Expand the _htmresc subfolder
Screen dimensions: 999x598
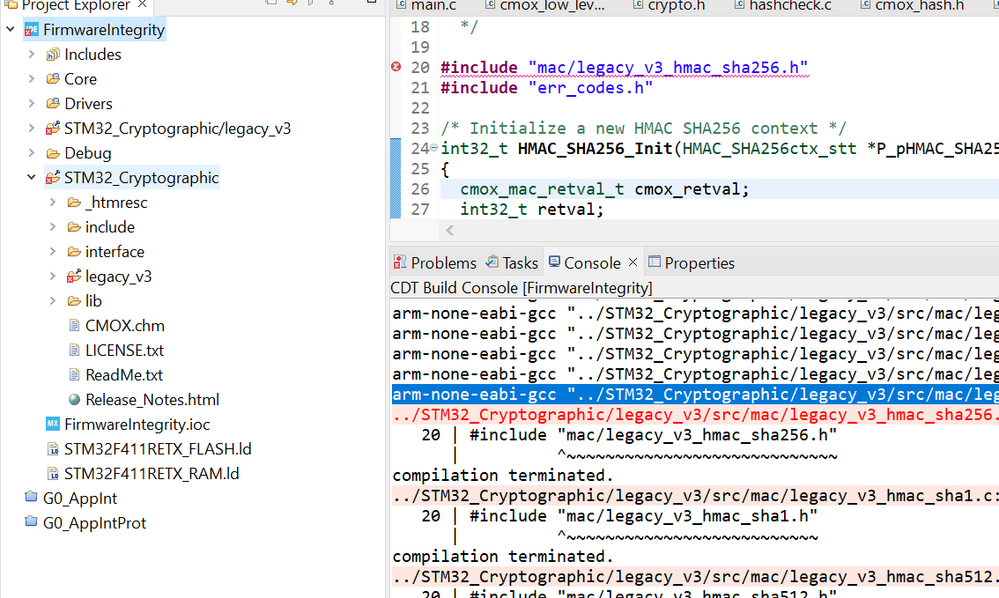pyautogui.click(x=53, y=203)
